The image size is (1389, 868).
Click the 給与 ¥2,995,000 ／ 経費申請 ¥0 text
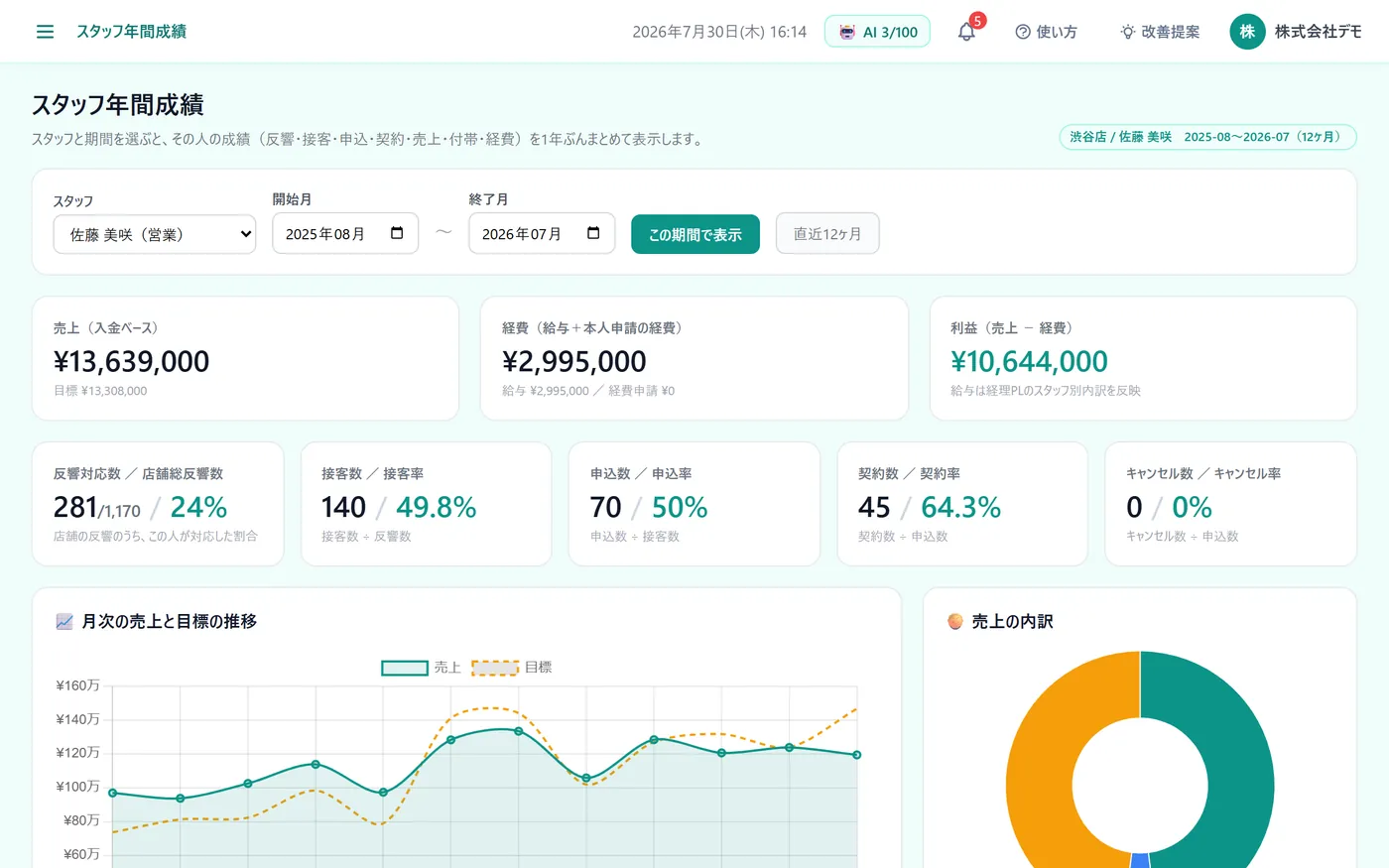588,391
